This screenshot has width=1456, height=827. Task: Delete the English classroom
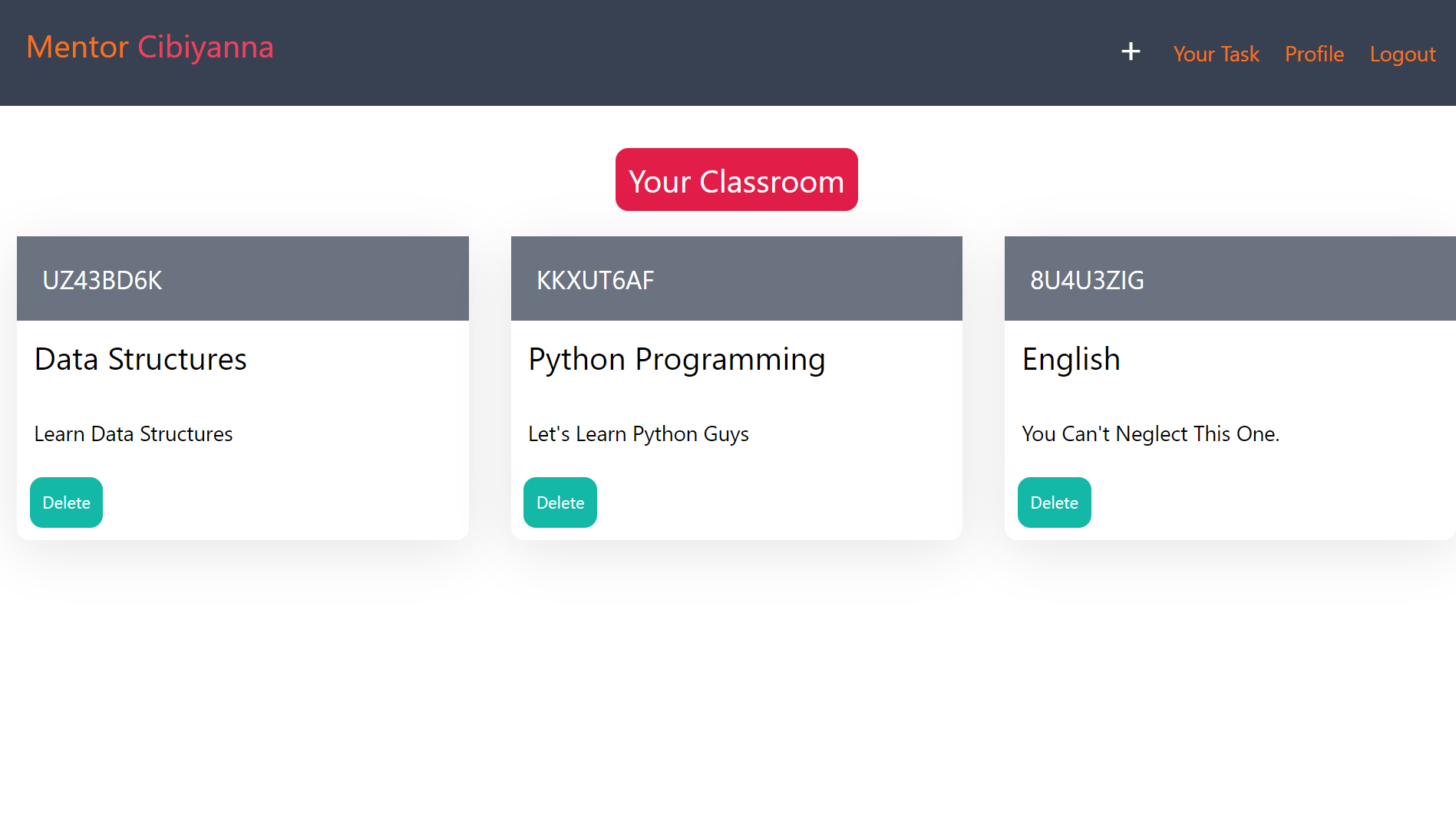(x=1055, y=502)
